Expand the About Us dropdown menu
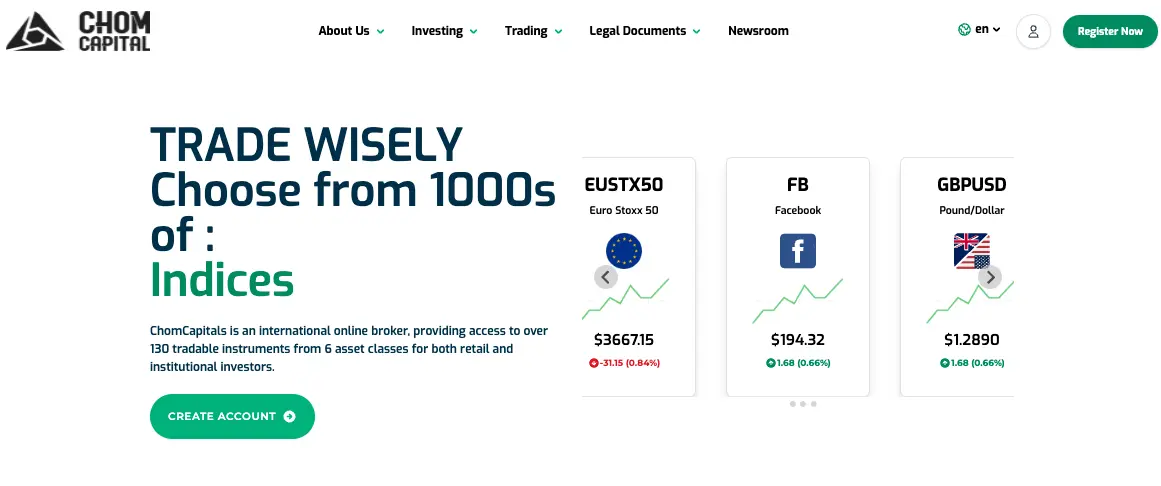This screenshot has height=486, width=1161. [351, 31]
